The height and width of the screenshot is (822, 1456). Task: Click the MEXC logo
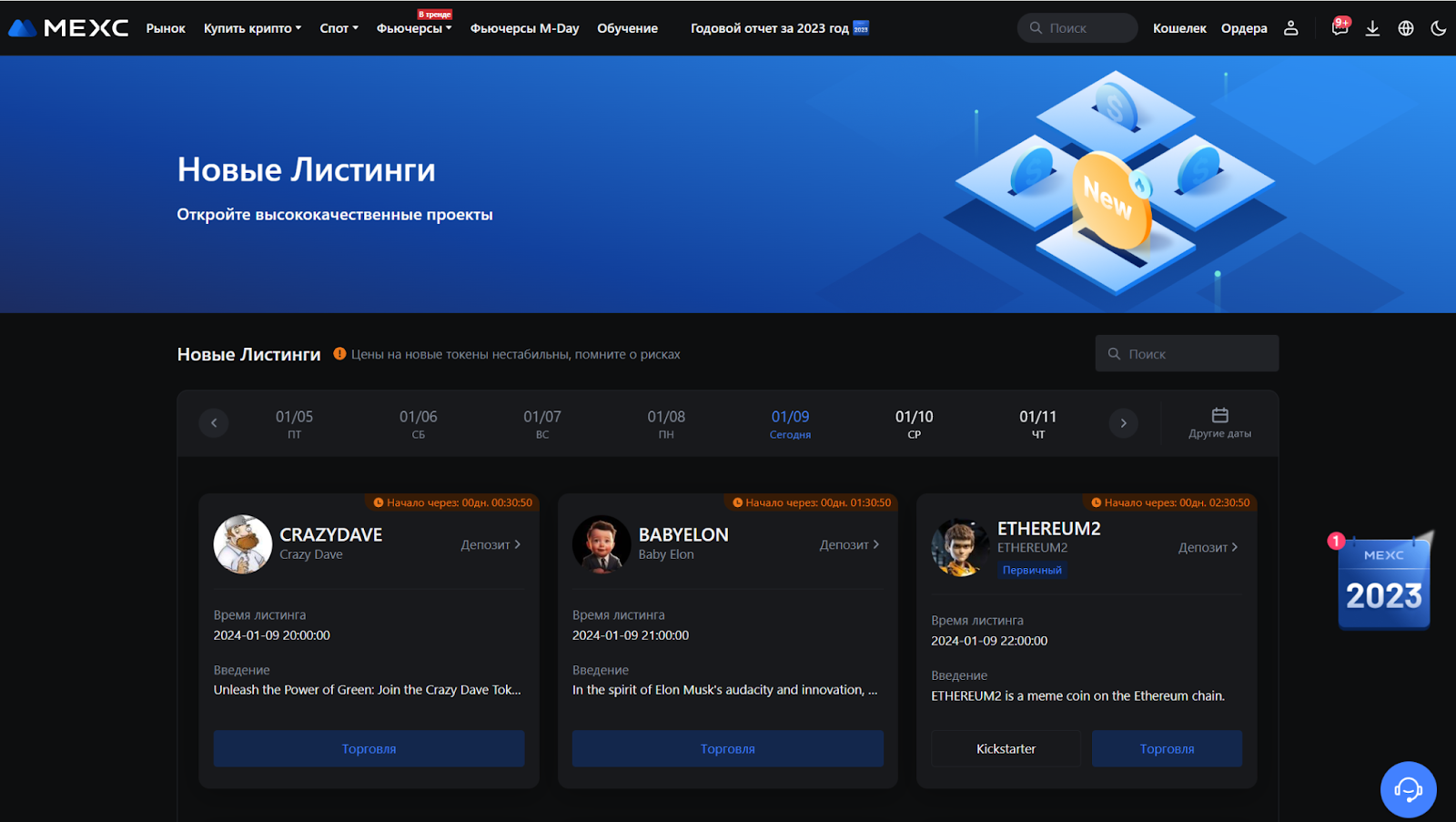pyautogui.click(x=68, y=28)
